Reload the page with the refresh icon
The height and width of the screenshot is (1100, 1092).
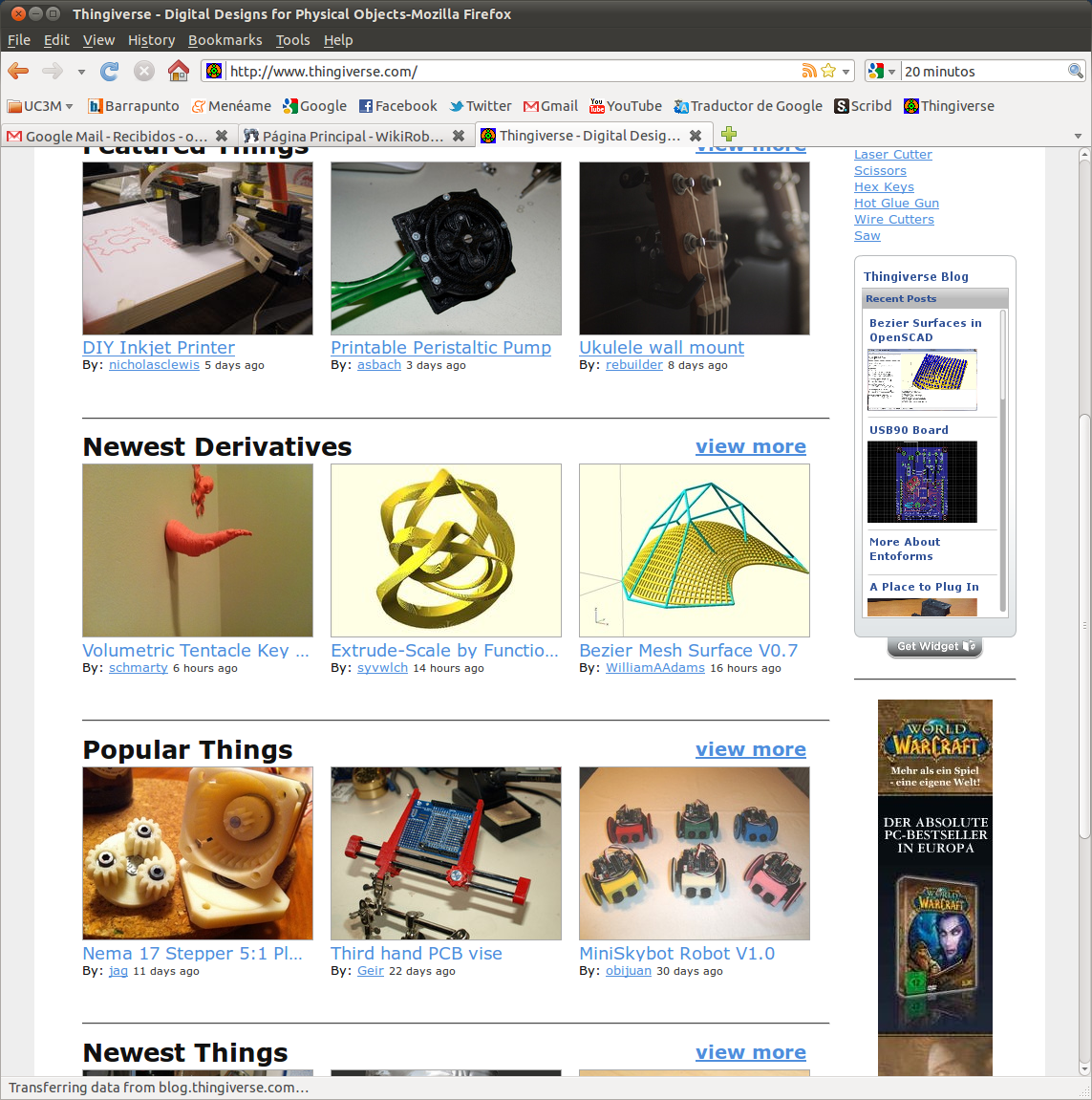(110, 71)
